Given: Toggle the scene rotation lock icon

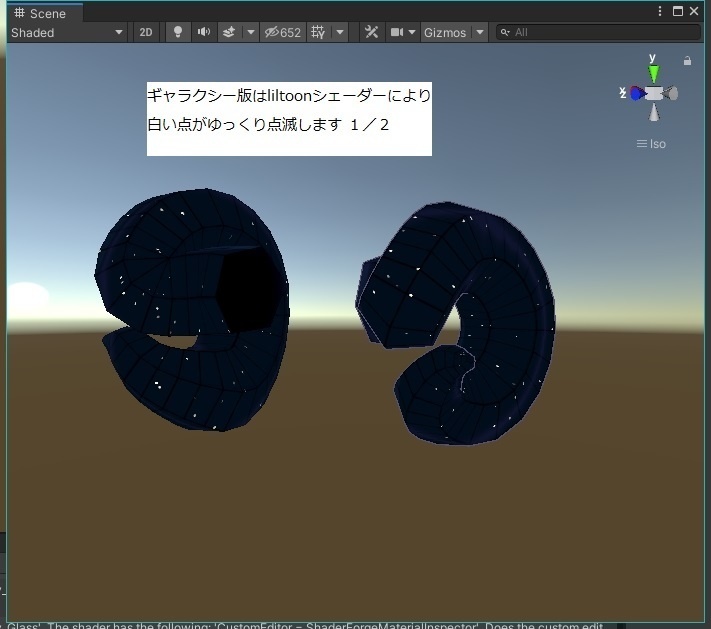Looking at the screenshot, I should [687, 61].
